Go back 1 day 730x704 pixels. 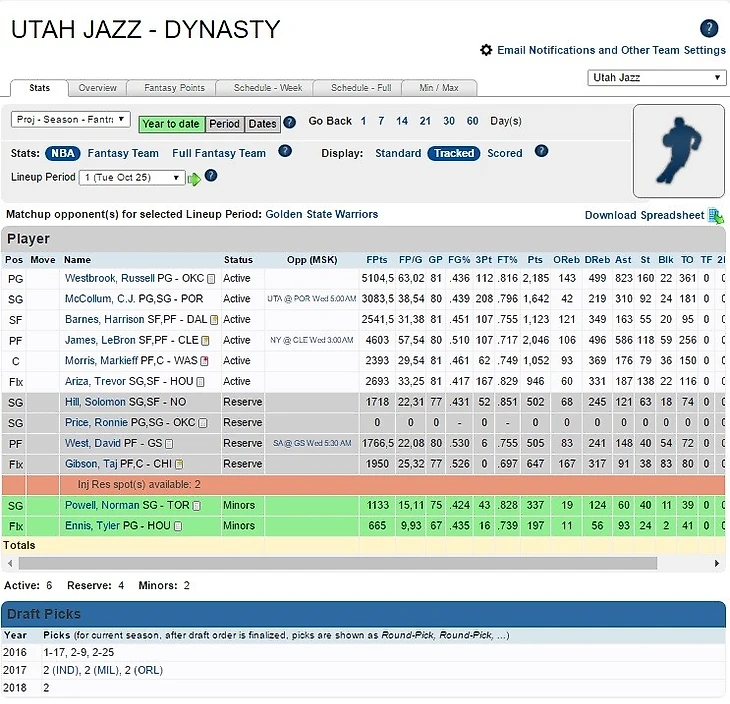point(363,121)
